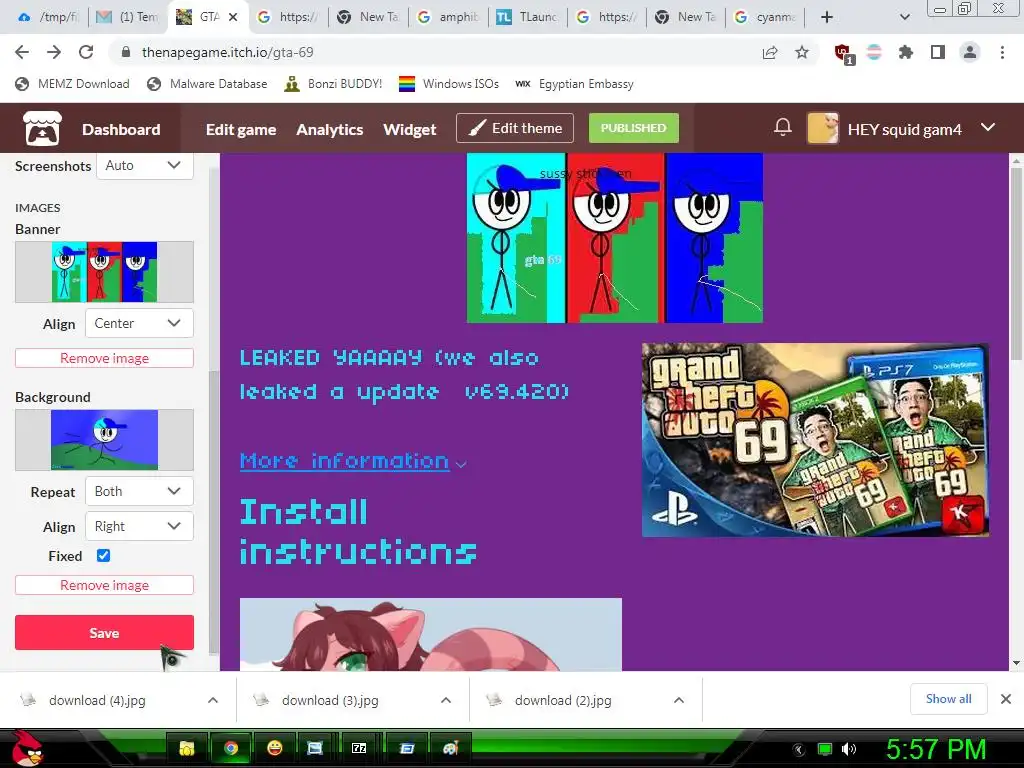Remove the Background image

(x=104, y=585)
